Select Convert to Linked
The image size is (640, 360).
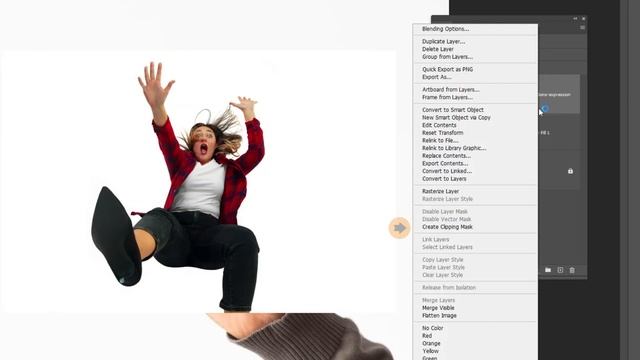point(447,171)
